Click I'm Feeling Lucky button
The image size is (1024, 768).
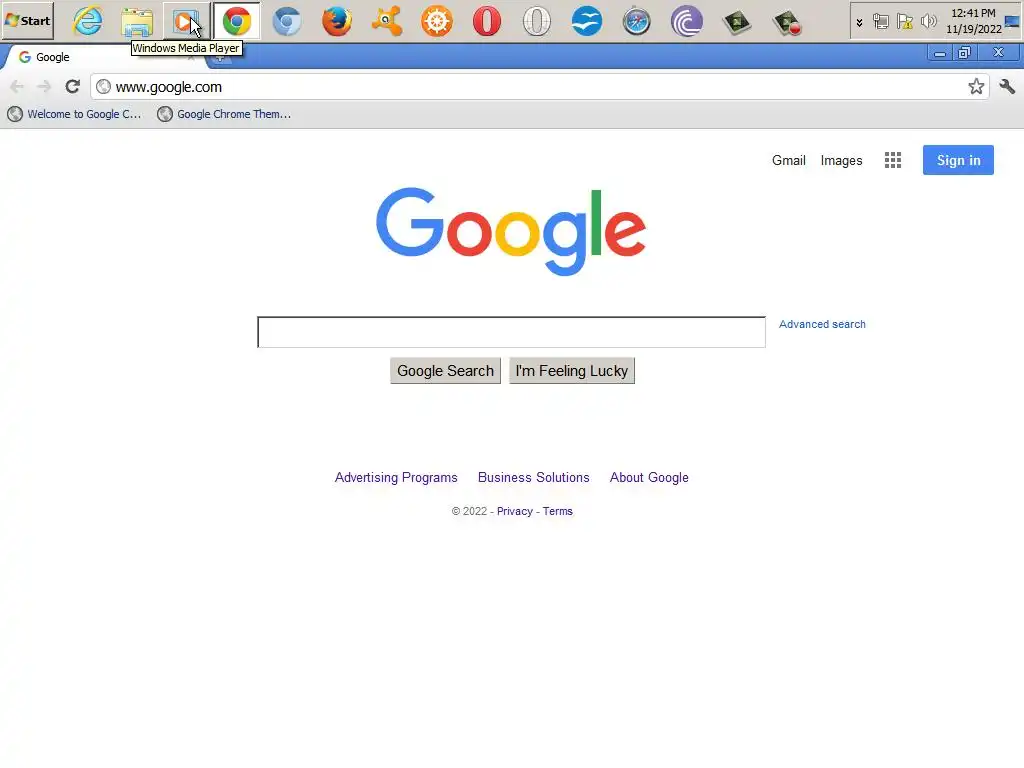click(x=571, y=371)
